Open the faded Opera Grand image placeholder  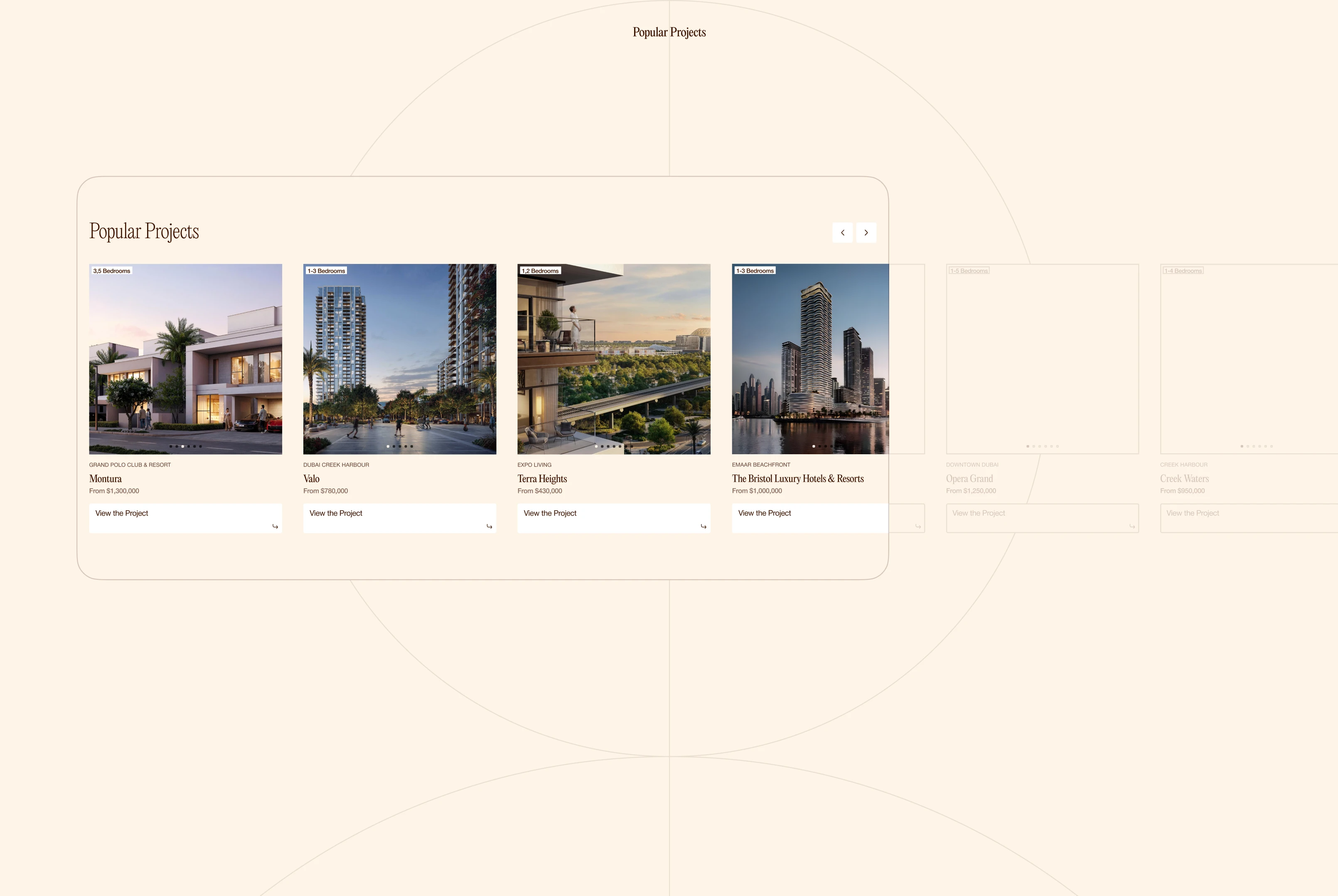coord(1043,359)
